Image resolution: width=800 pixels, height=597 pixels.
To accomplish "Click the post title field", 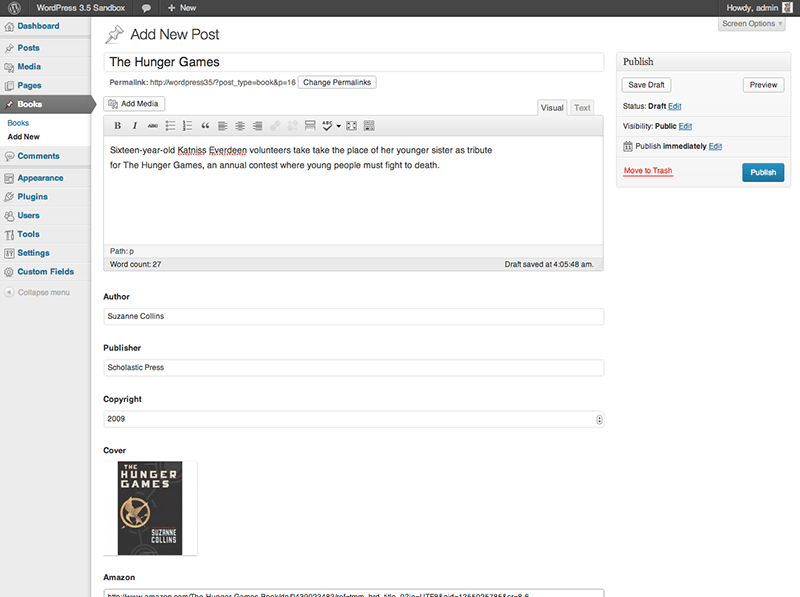I will pos(354,62).
